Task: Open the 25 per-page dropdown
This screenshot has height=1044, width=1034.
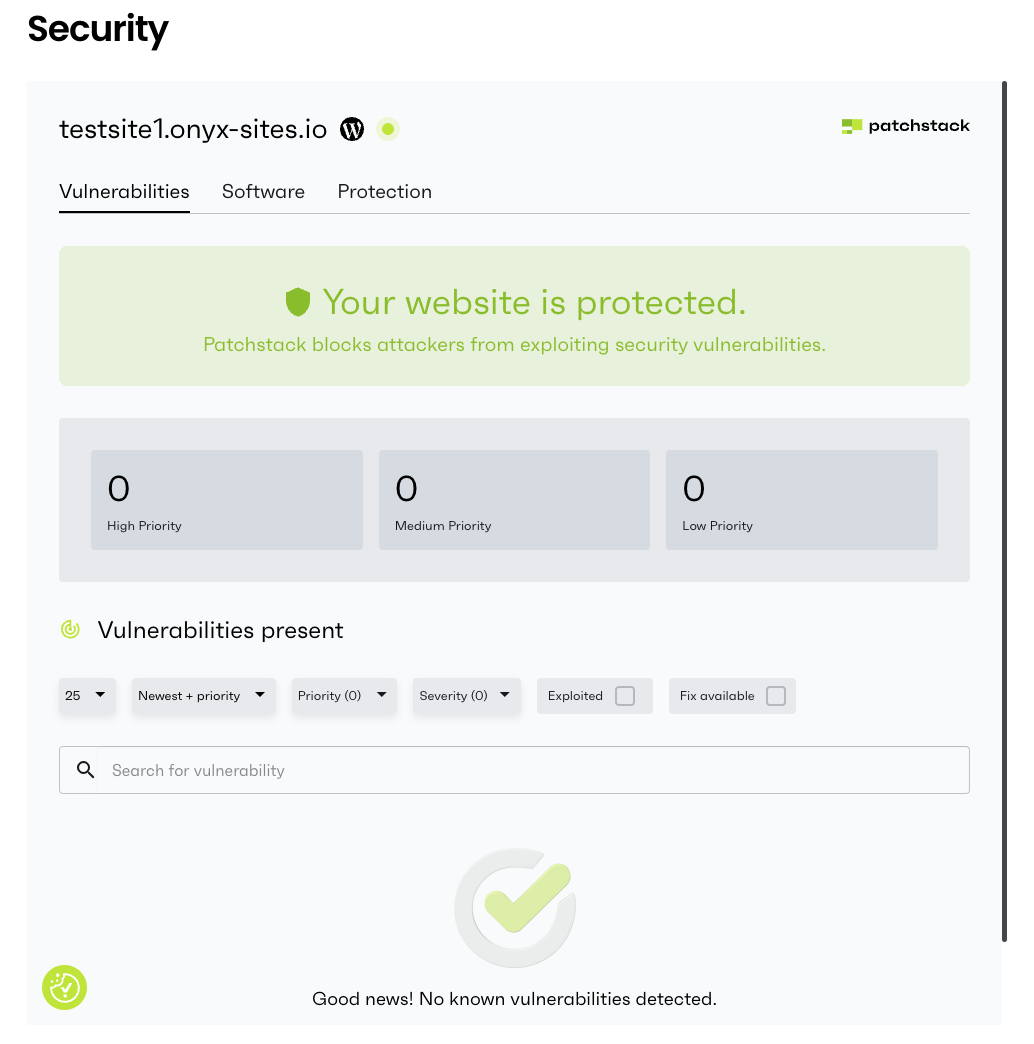Action: (x=87, y=696)
